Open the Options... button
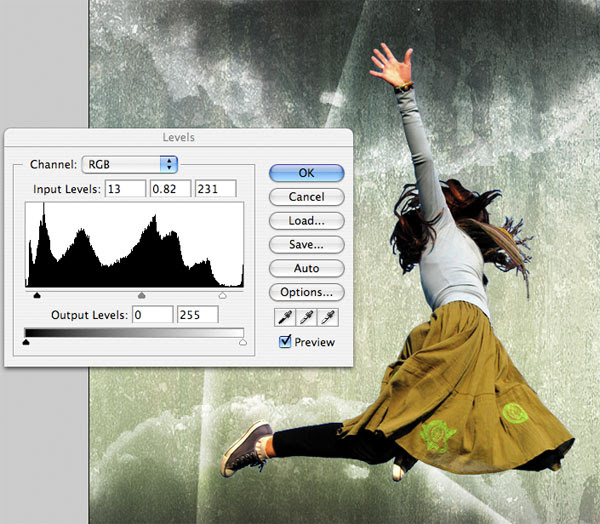 [x=307, y=292]
